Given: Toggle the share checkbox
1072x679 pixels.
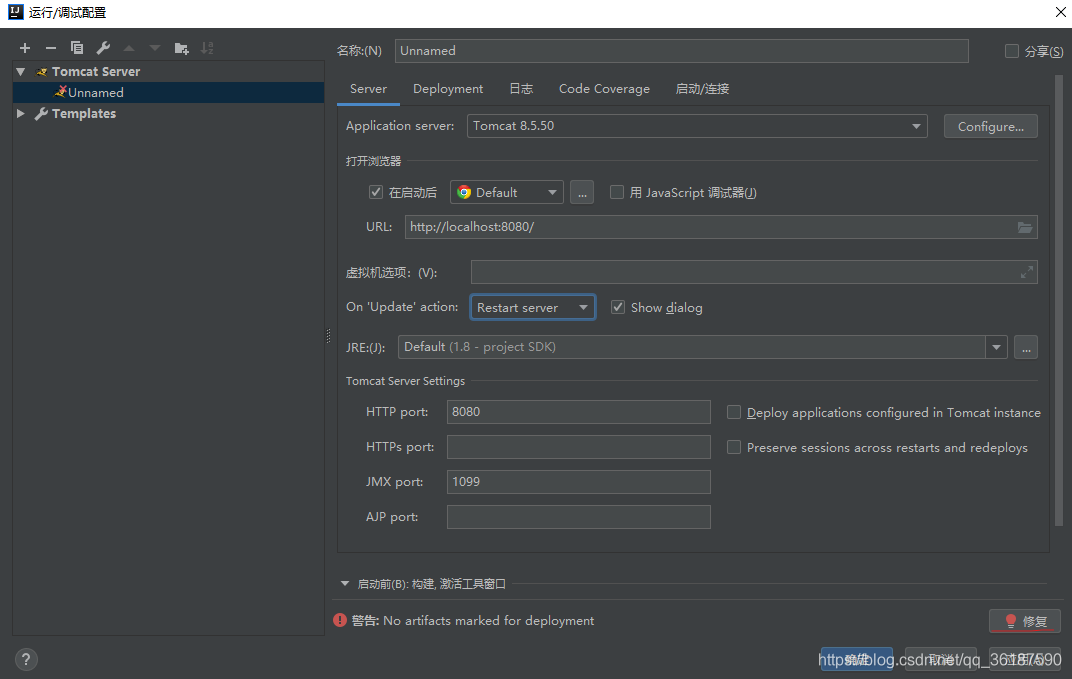Looking at the screenshot, I should [1012, 51].
